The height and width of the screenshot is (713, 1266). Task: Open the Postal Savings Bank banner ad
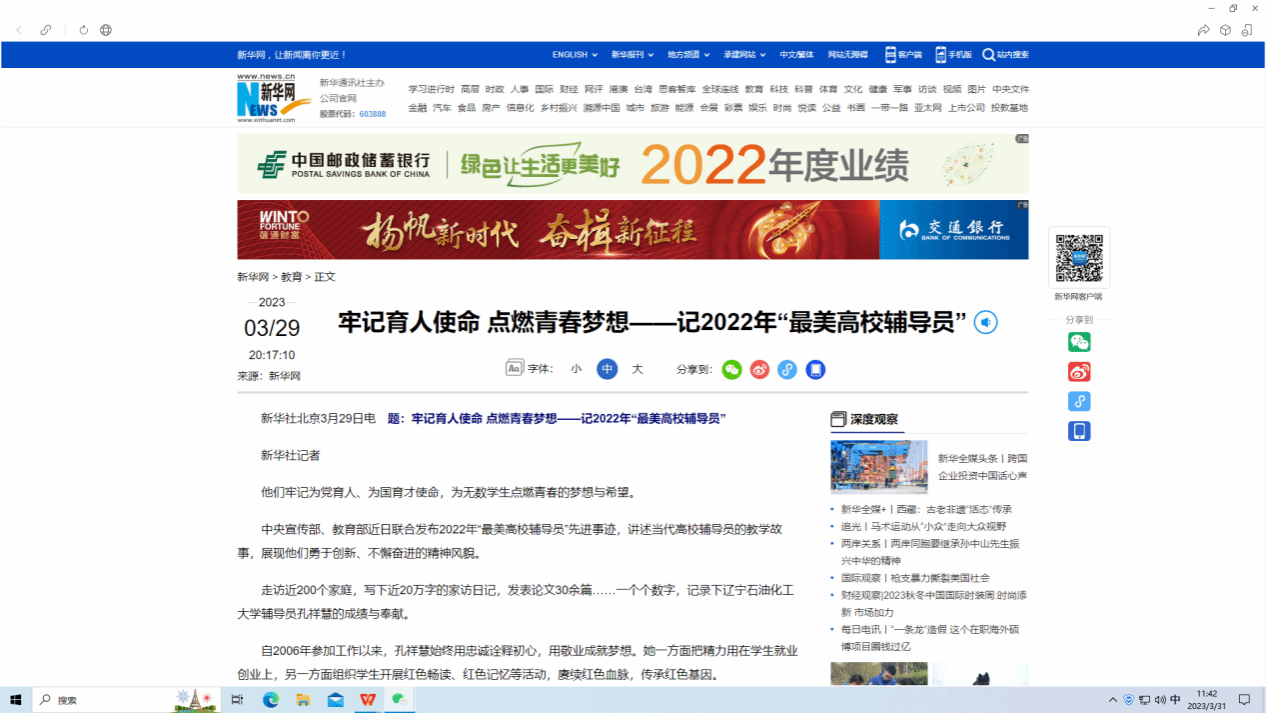(x=632, y=164)
